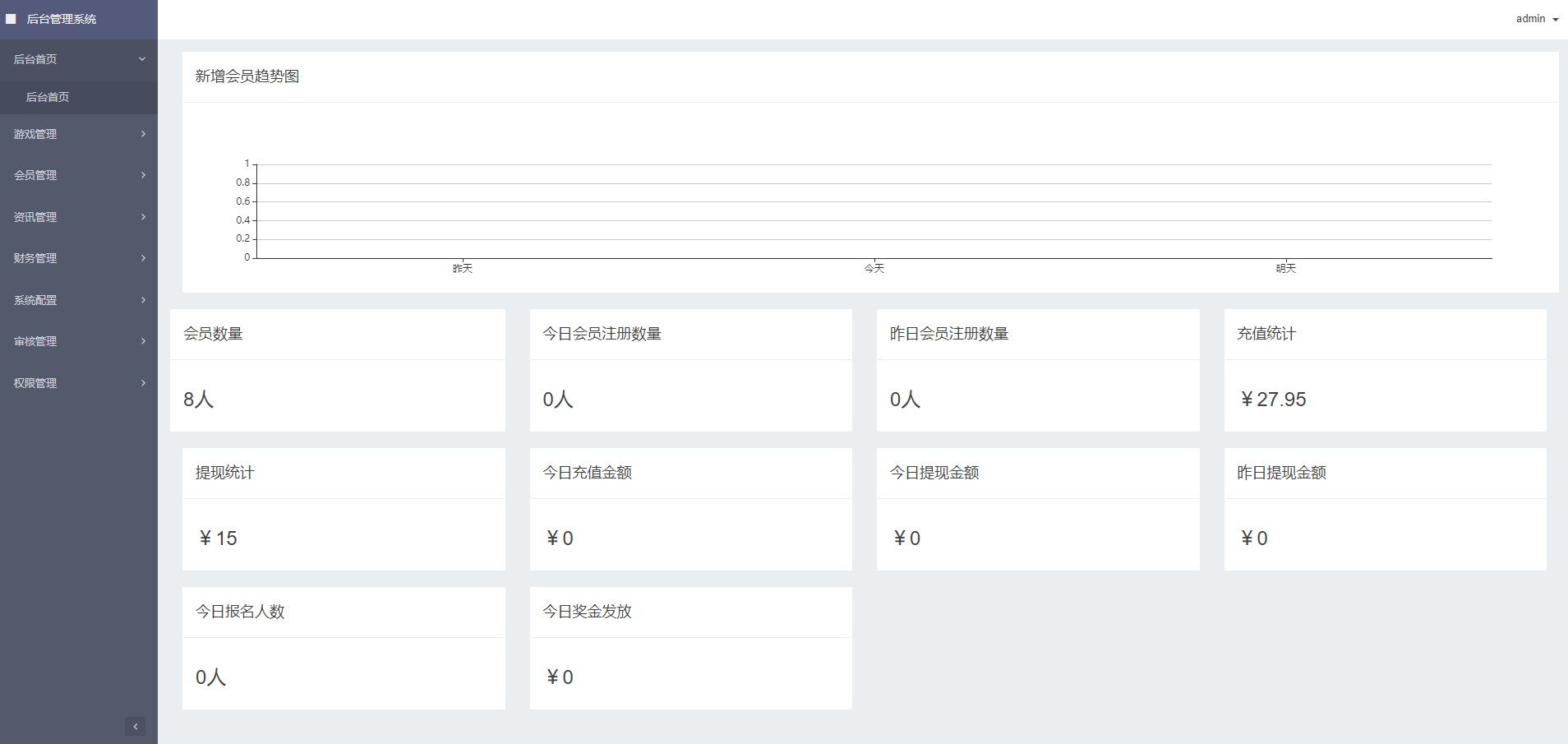1568x744 pixels.
Task: Open the admin user dropdown
Action: pyautogui.click(x=1536, y=19)
